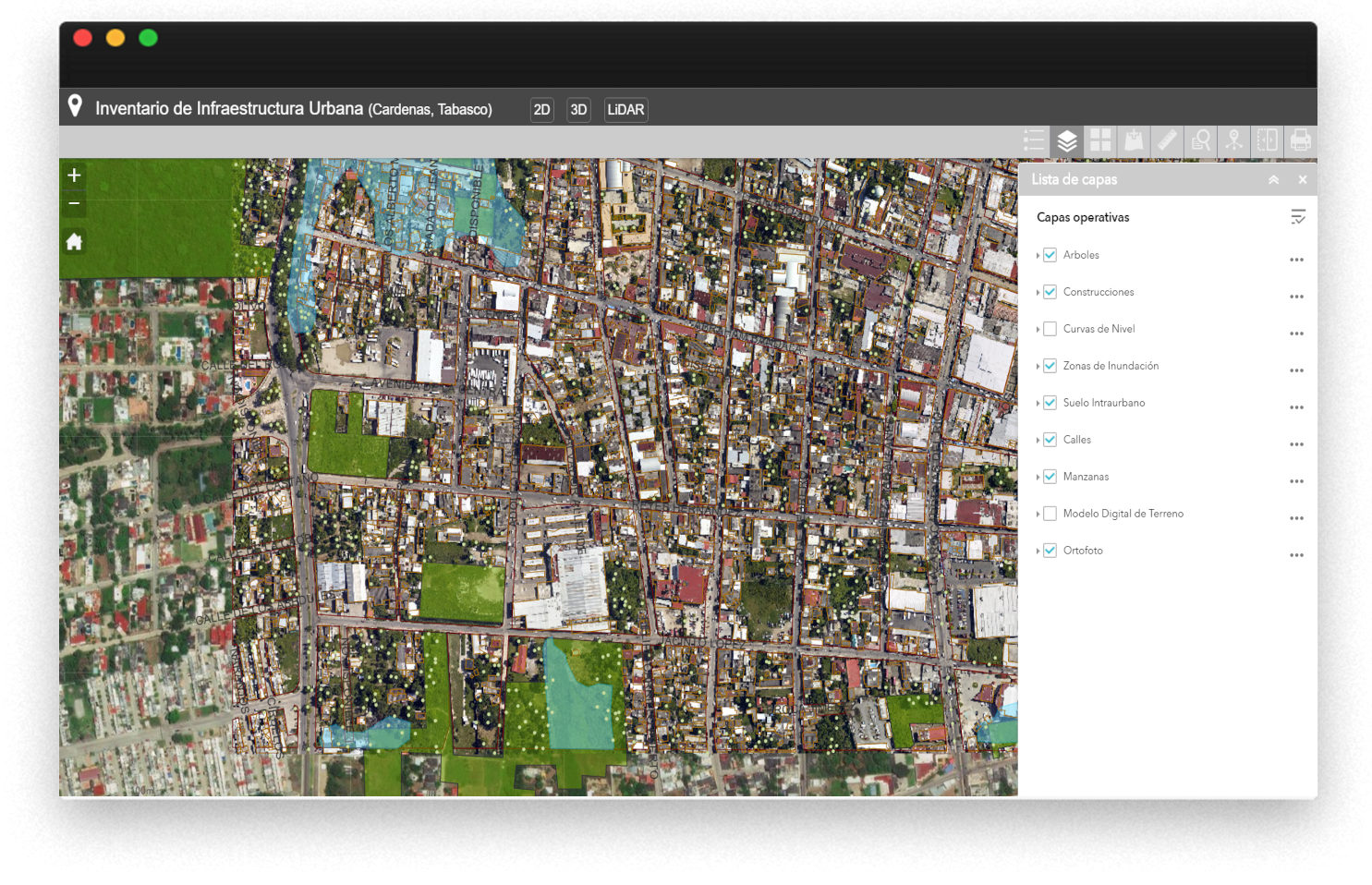The image size is (1372, 885).
Task: Click the Layer List stack icon
Action: pyautogui.click(x=1067, y=140)
